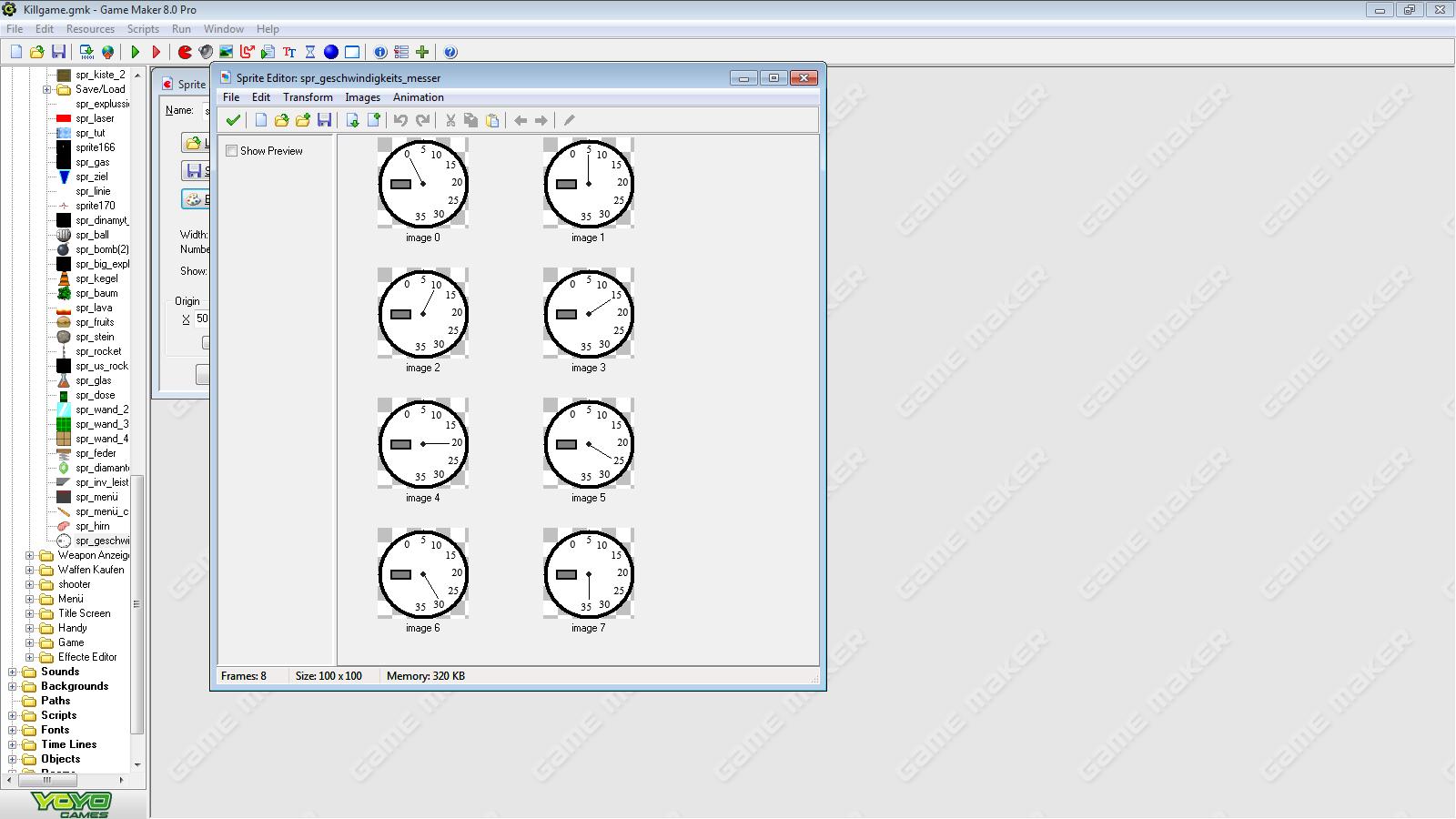Save the sprite with the Sprite Editor floppy icon
This screenshot has width=1456, height=819.
324,120
